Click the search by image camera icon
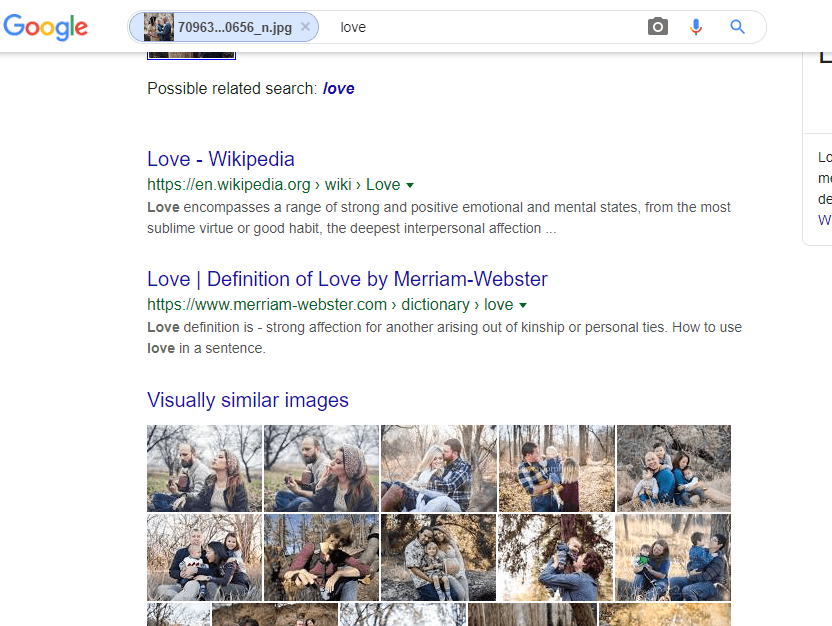This screenshot has height=626, width=832. [x=657, y=27]
